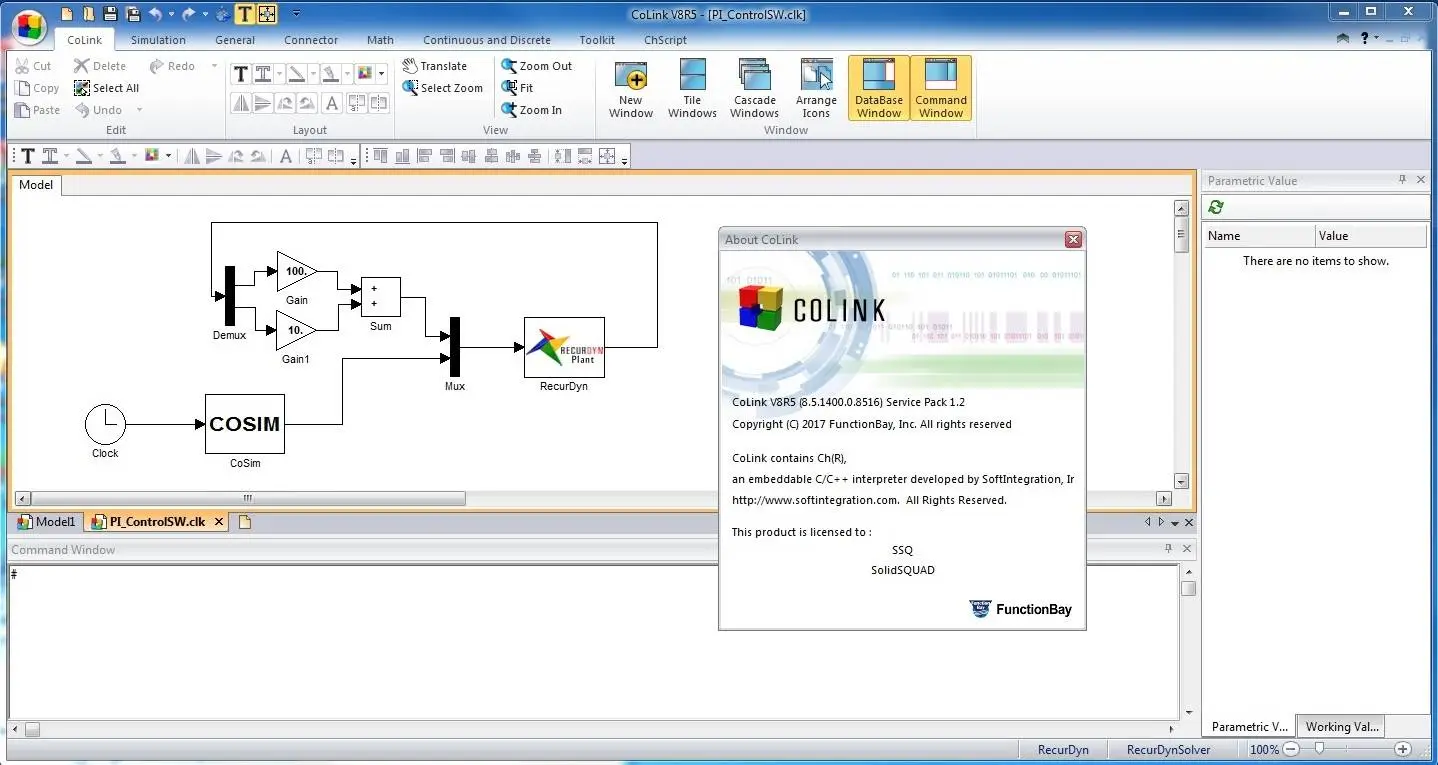The height and width of the screenshot is (765, 1438).
Task: Open the quick access toolbar customize dropdown
Action: (x=297, y=14)
